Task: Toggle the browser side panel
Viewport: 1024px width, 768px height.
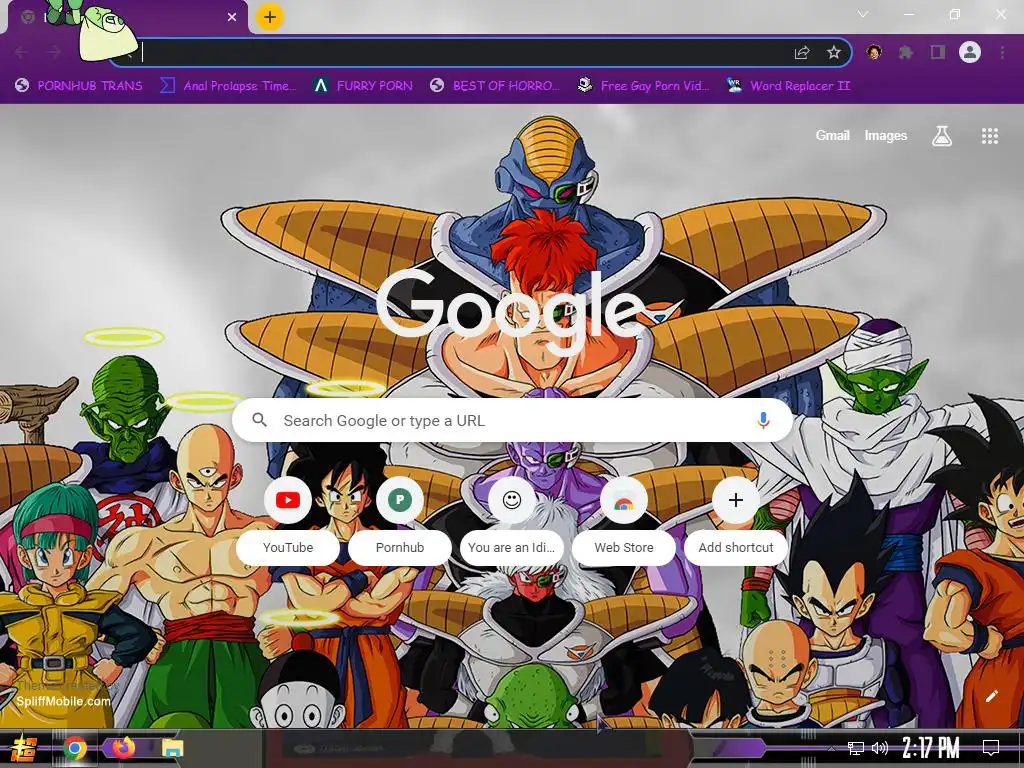Action: tap(938, 52)
